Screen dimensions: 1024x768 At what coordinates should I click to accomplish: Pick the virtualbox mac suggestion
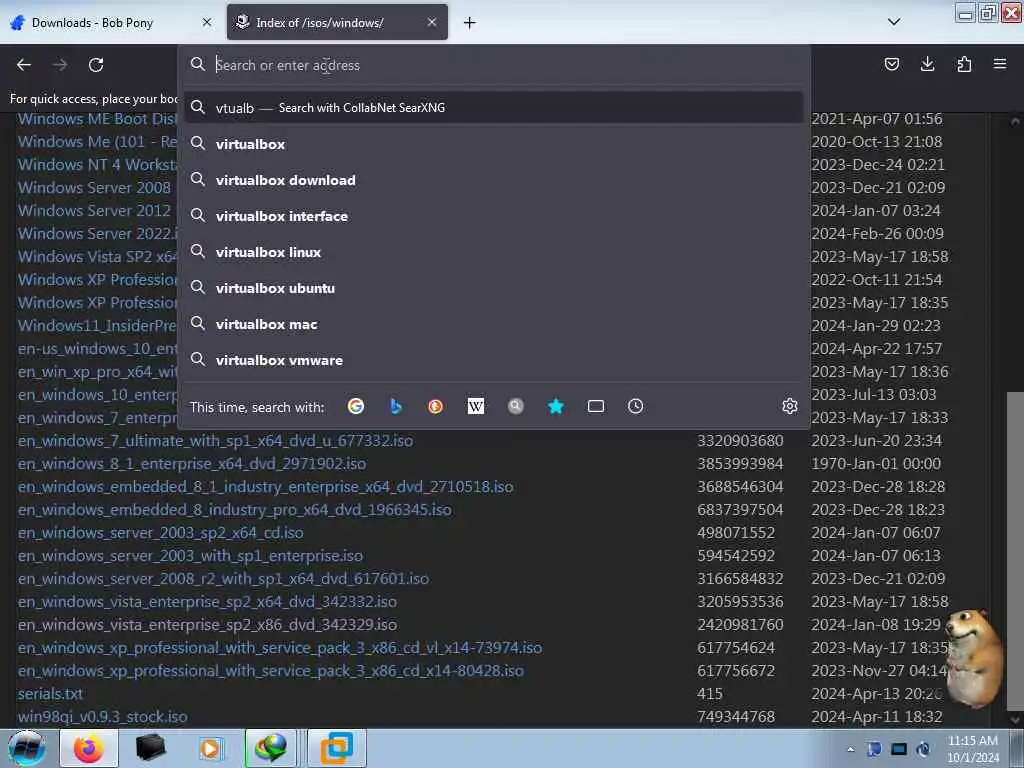click(x=494, y=324)
